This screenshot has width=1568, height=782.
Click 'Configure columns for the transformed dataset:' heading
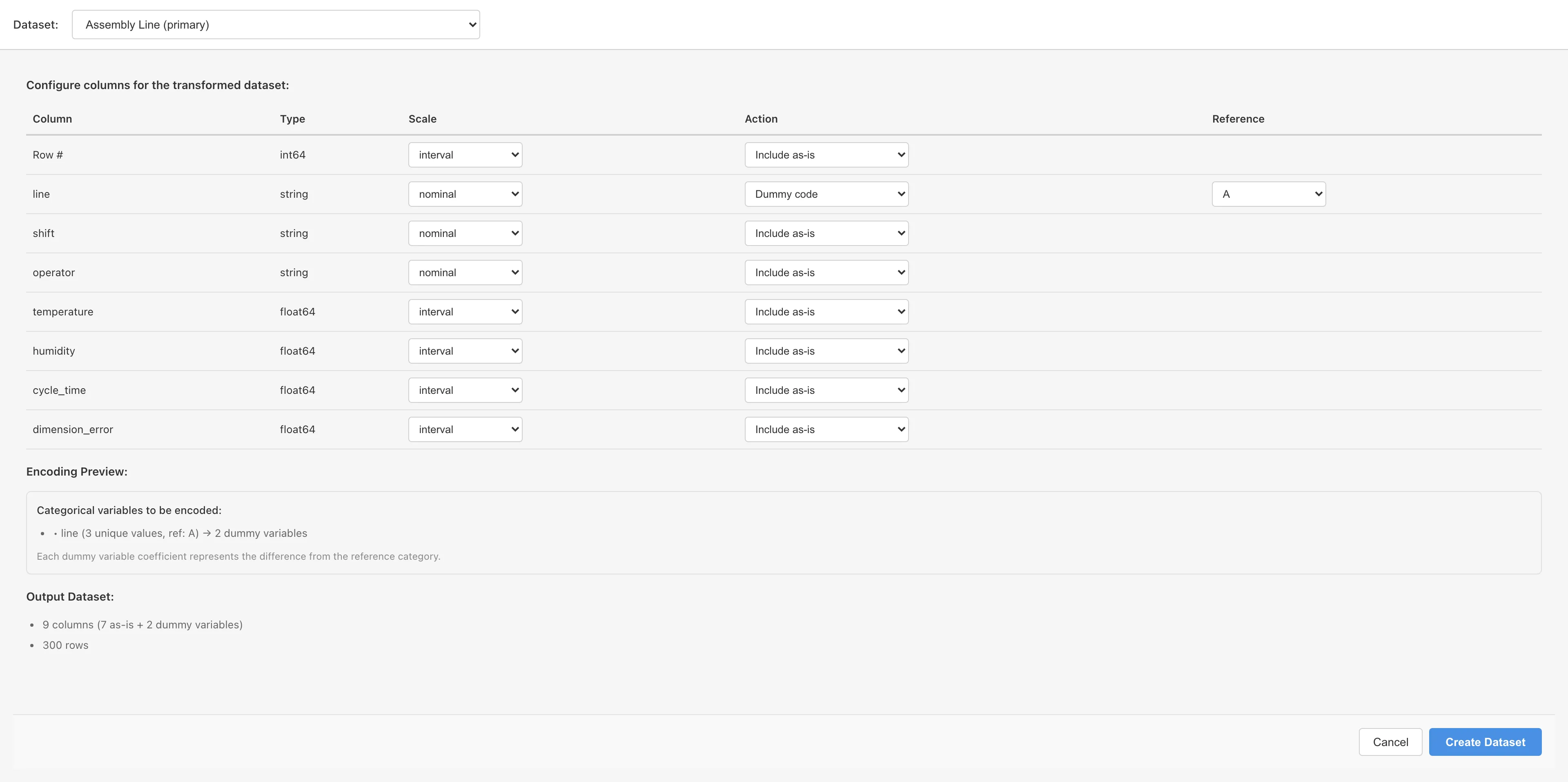click(158, 85)
